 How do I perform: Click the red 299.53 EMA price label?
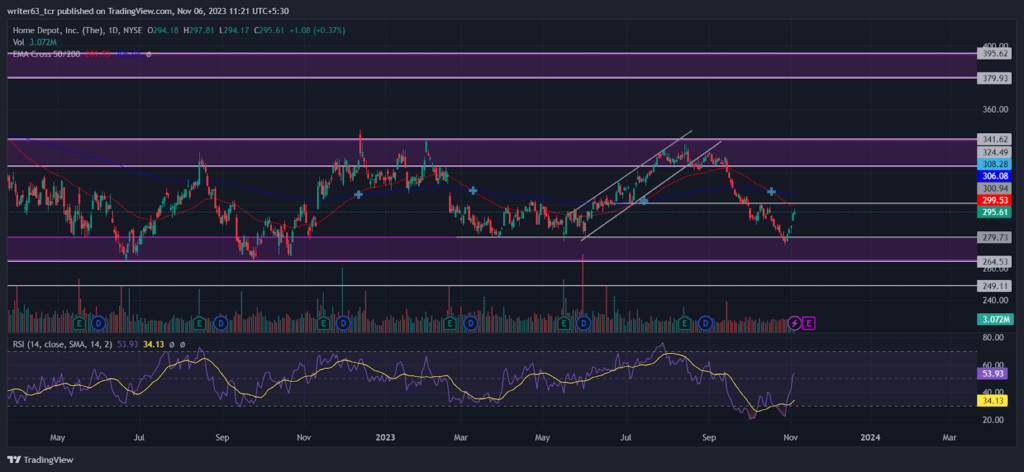(x=993, y=200)
